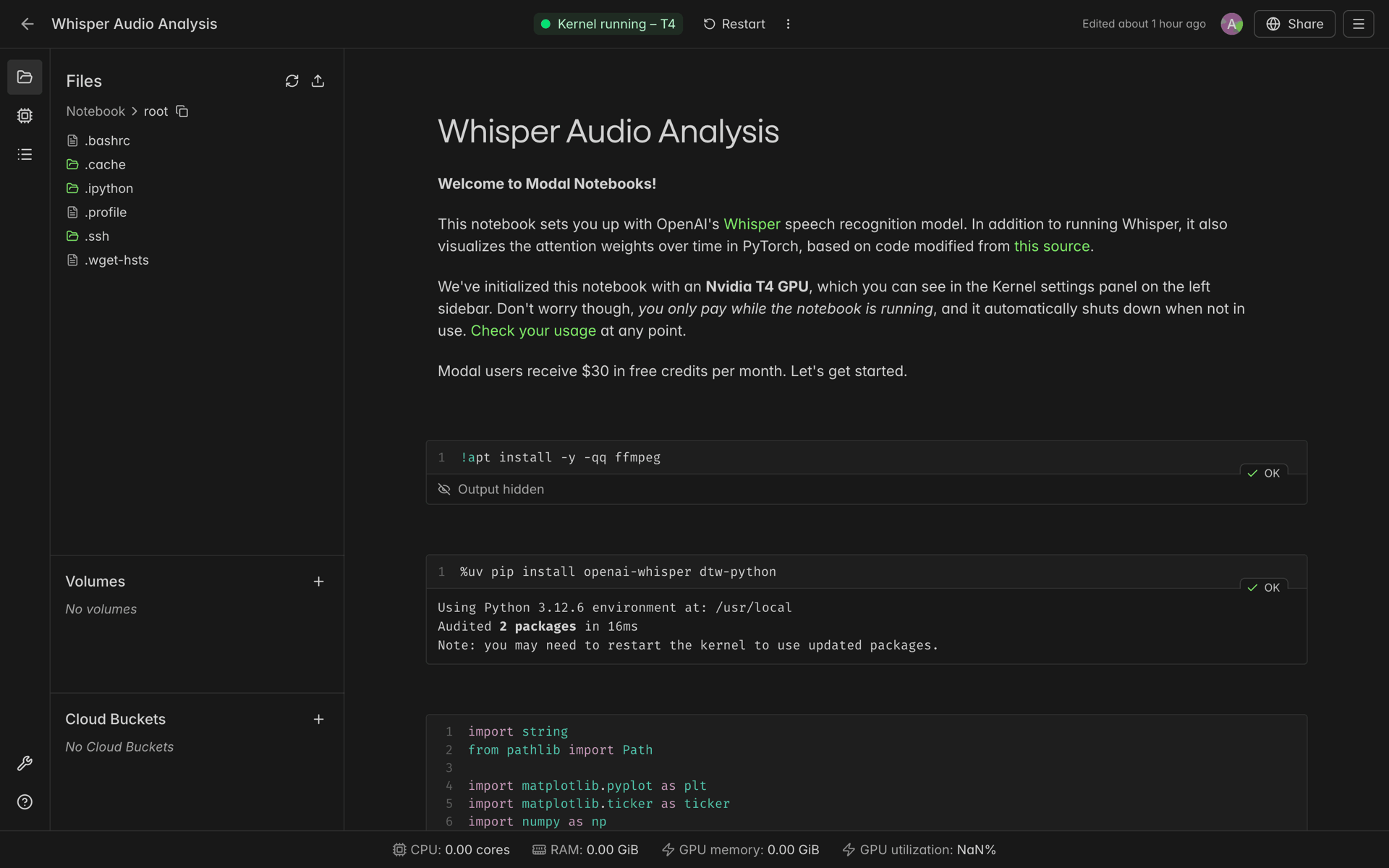Open the kernel more options menu
The width and height of the screenshot is (1389, 868).
click(788, 24)
